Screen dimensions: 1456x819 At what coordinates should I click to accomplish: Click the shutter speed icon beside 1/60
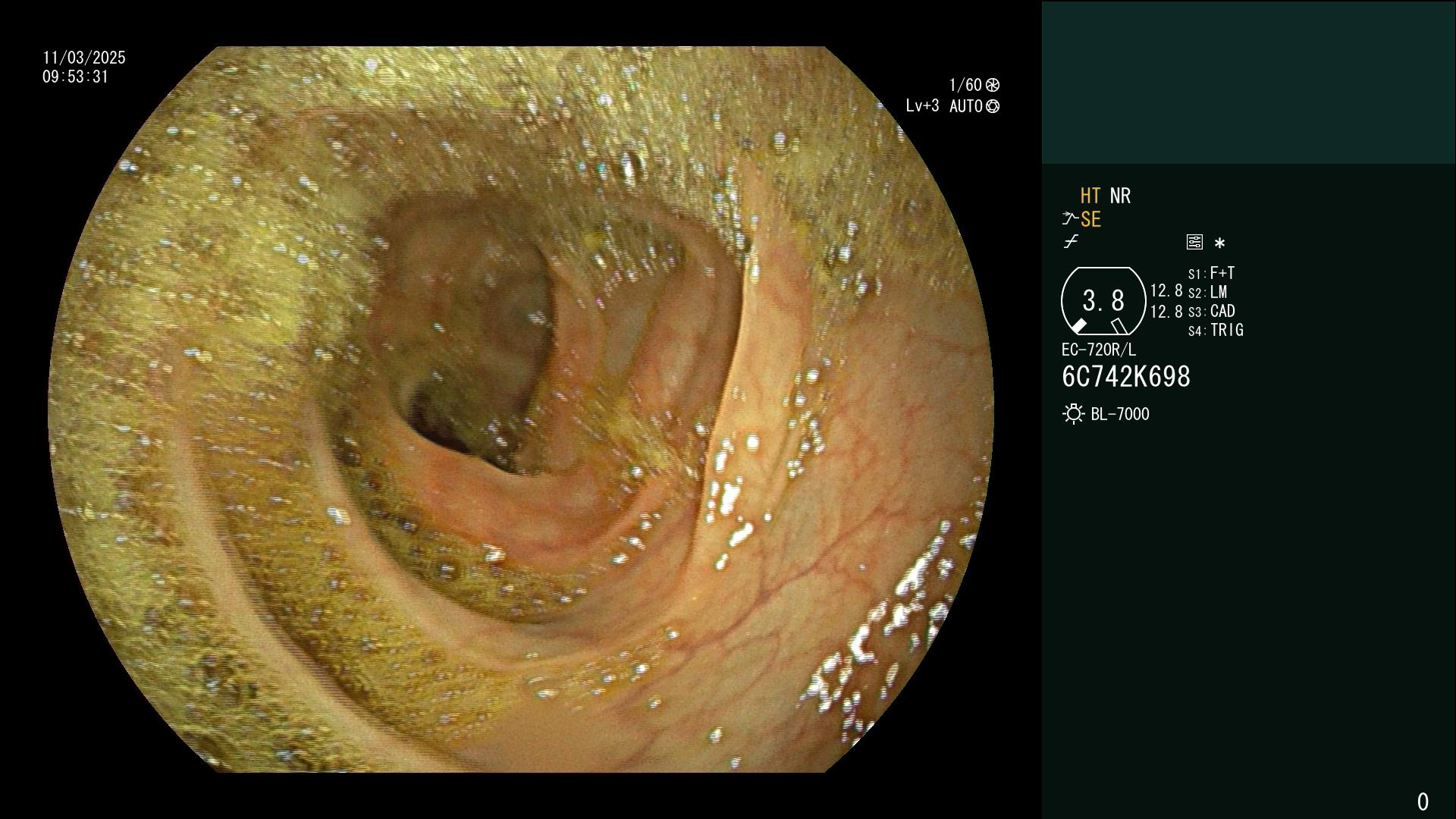[993, 85]
